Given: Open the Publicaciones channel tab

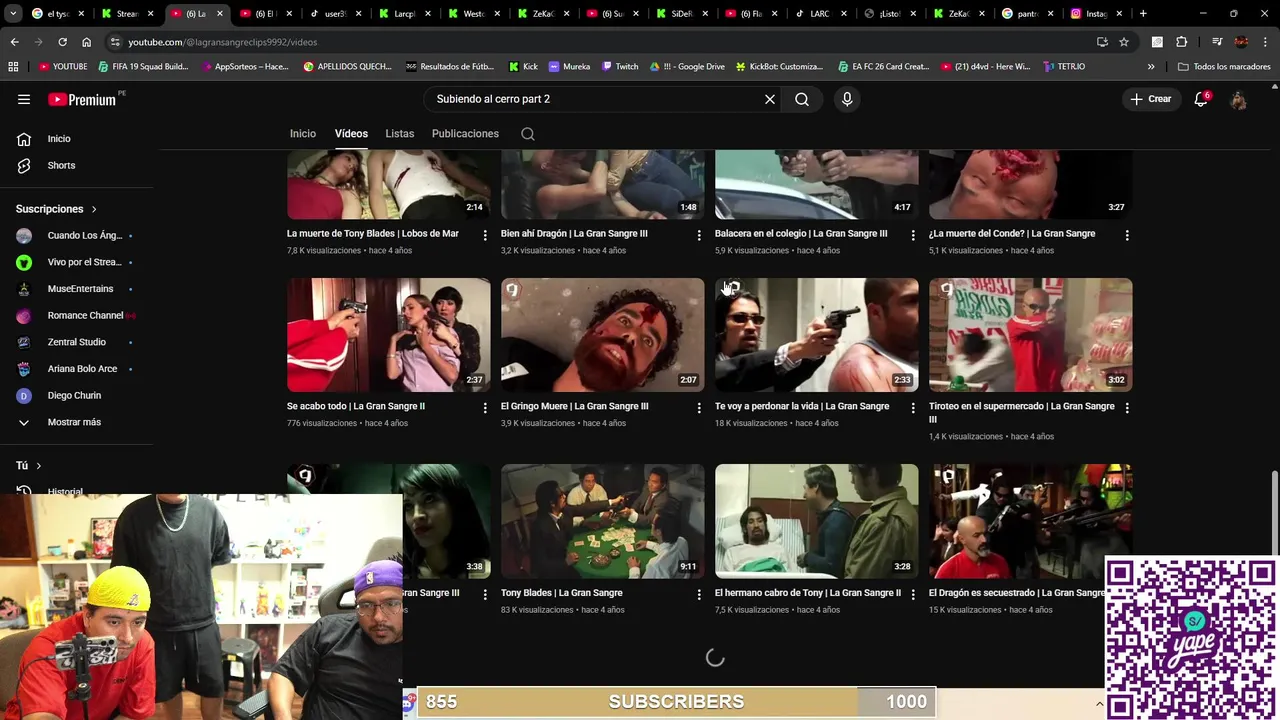Looking at the screenshot, I should (x=465, y=134).
